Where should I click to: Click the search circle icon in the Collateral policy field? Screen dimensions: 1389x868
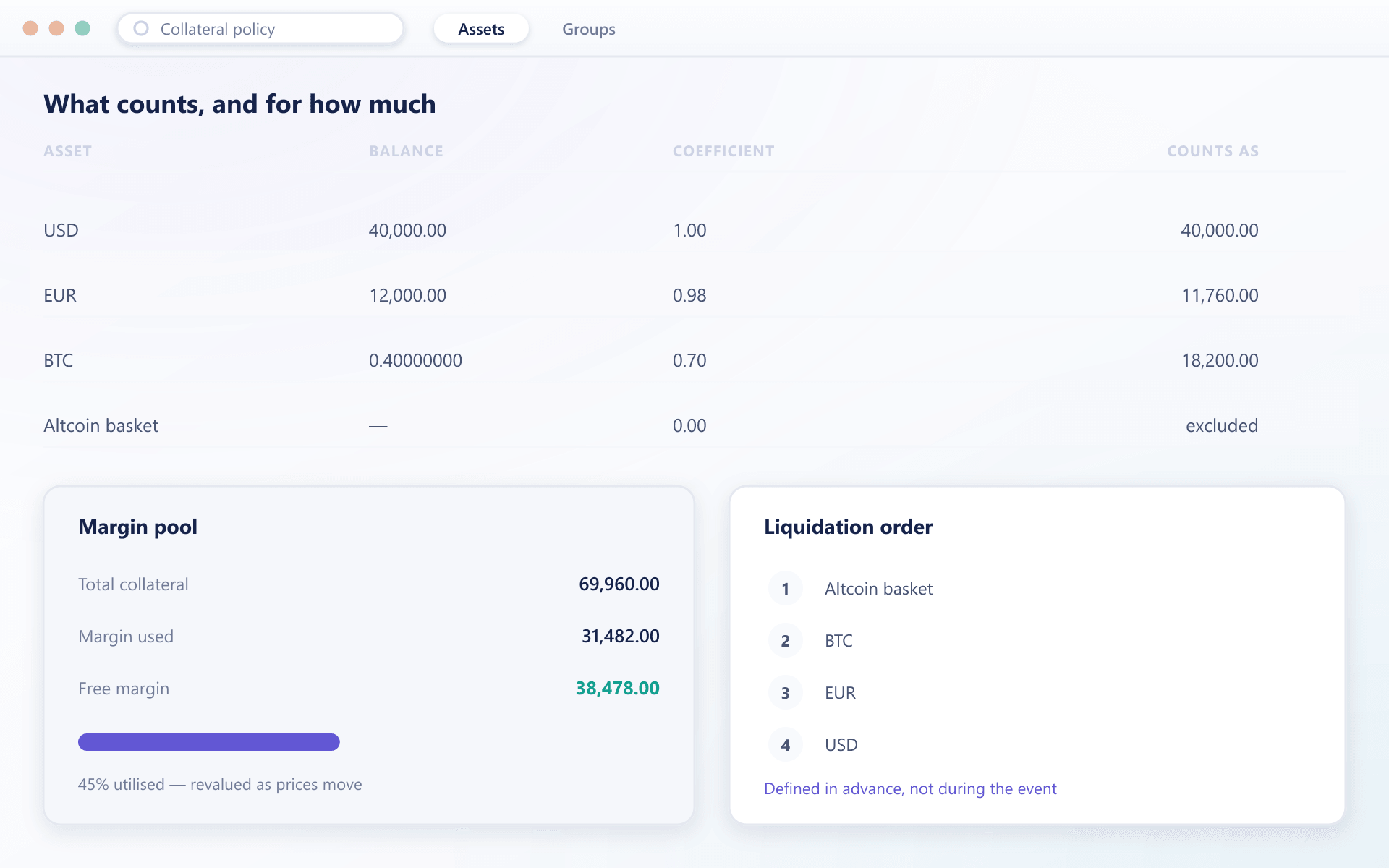tap(141, 29)
